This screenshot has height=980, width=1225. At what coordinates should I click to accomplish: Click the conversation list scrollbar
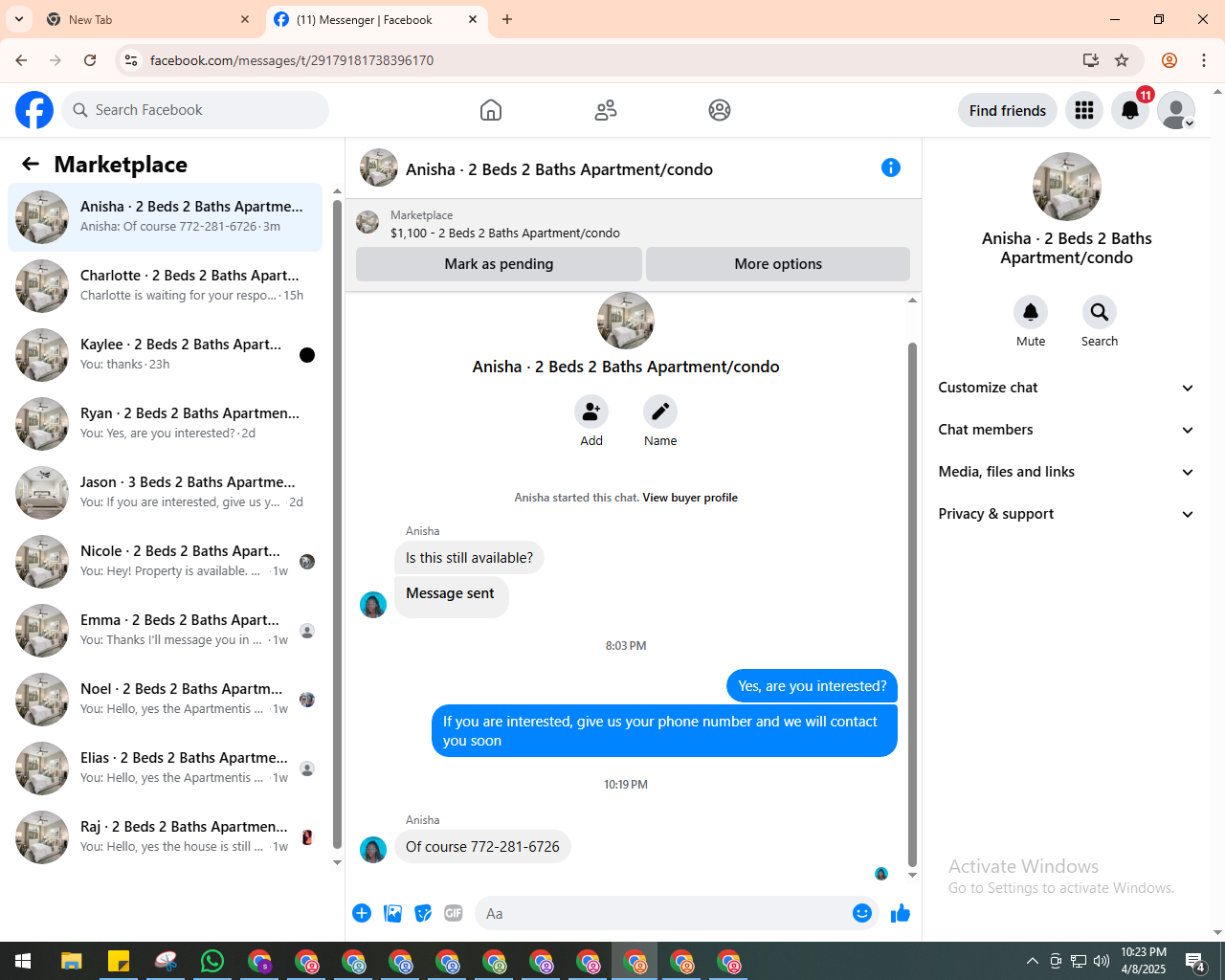[x=337, y=524]
